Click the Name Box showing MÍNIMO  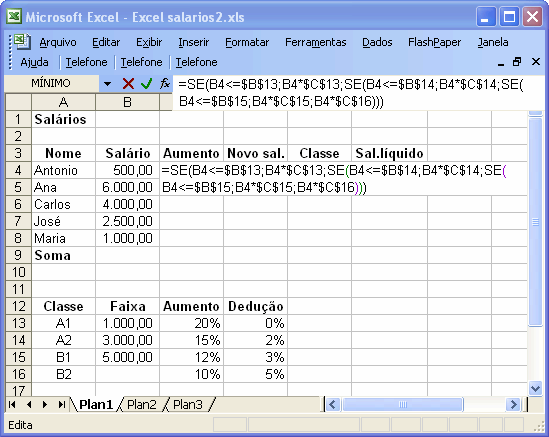click(51, 83)
